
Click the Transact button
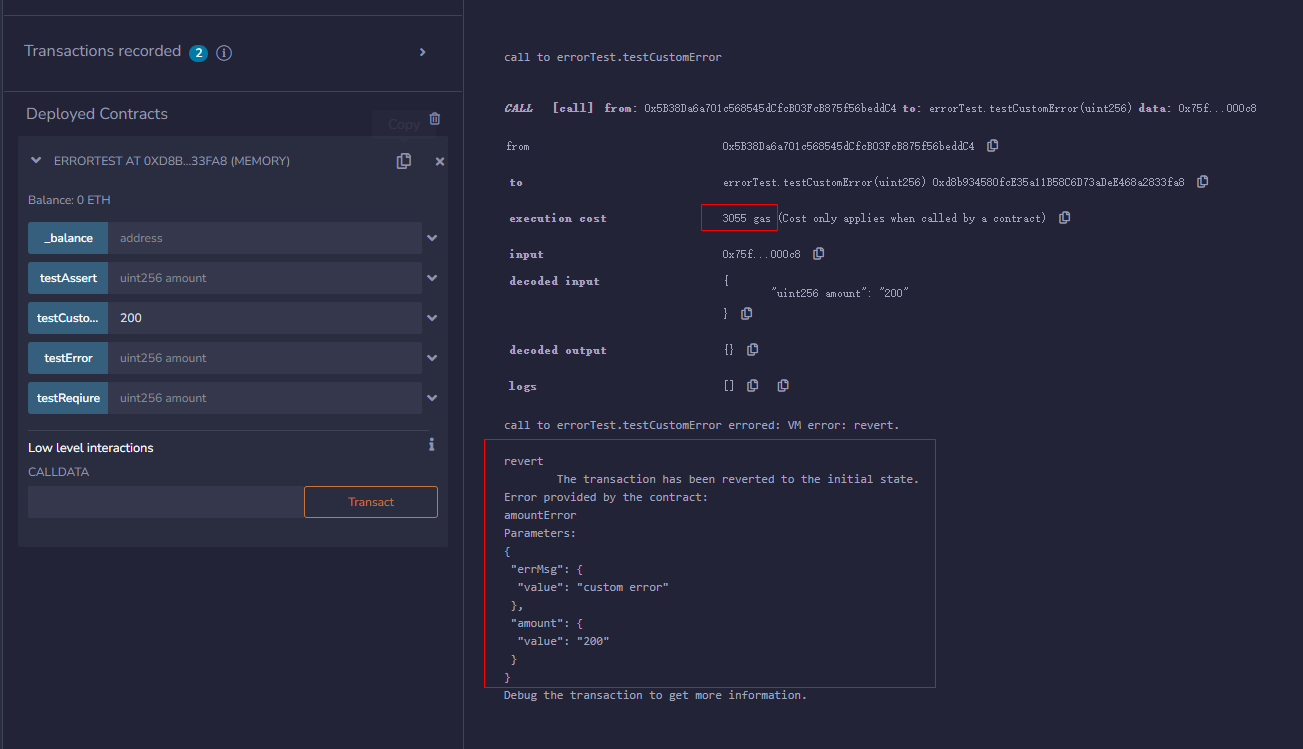(x=371, y=502)
